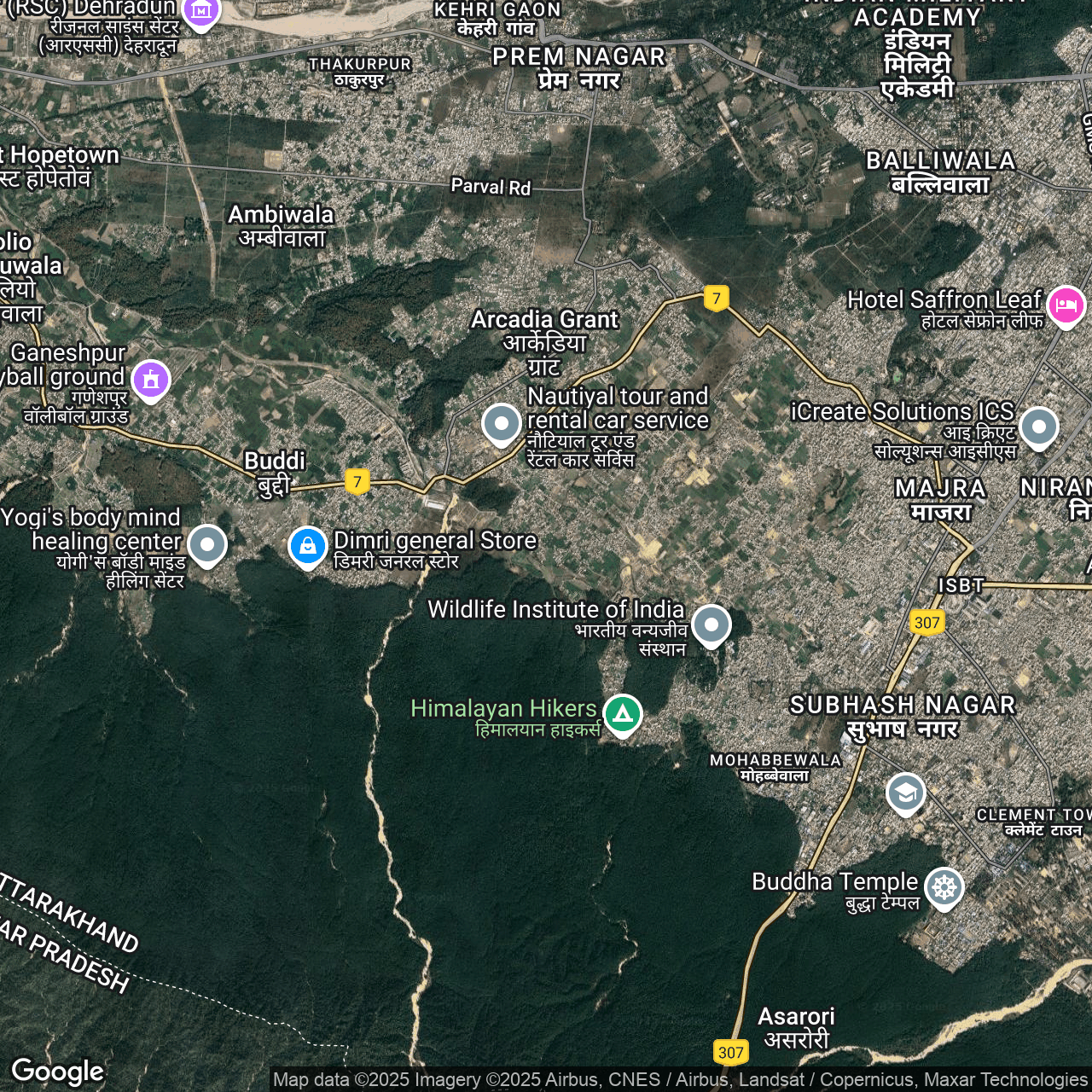Select the Arcadia Grant place label
Image resolution: width=1092 pixels, height=1092 pixels.
(x=544, y=320)
